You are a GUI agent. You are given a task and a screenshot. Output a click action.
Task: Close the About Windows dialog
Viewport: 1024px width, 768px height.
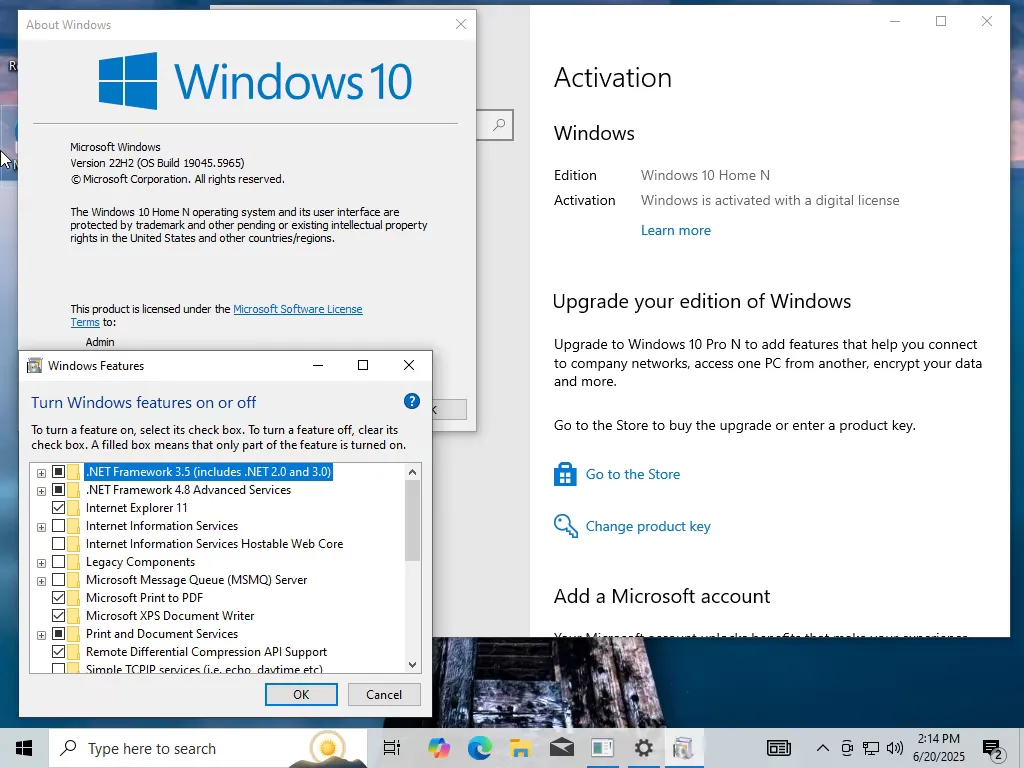pyautogui.click(x=461, y=24)
